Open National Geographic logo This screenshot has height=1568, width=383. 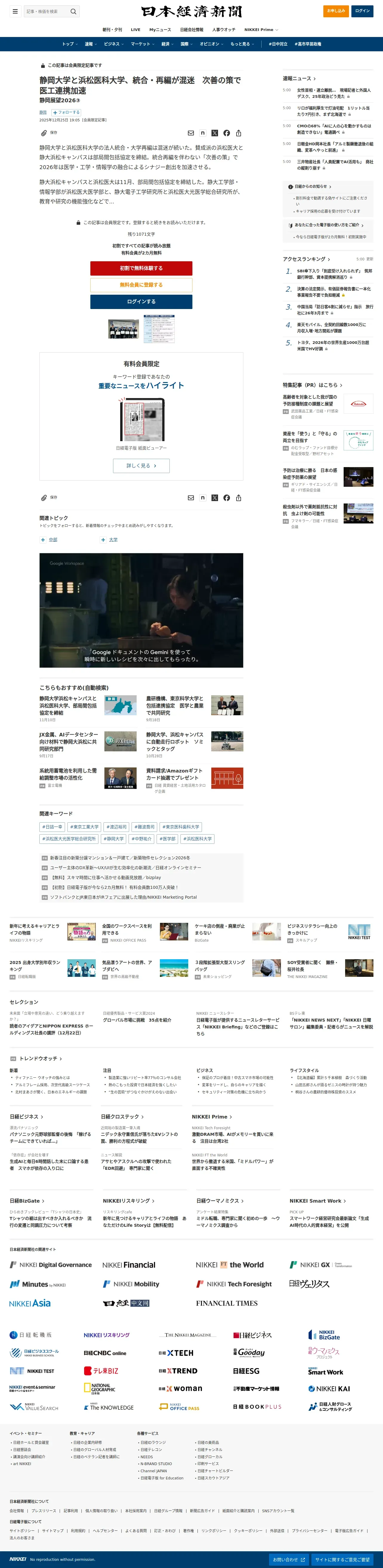click(99, 1388)
